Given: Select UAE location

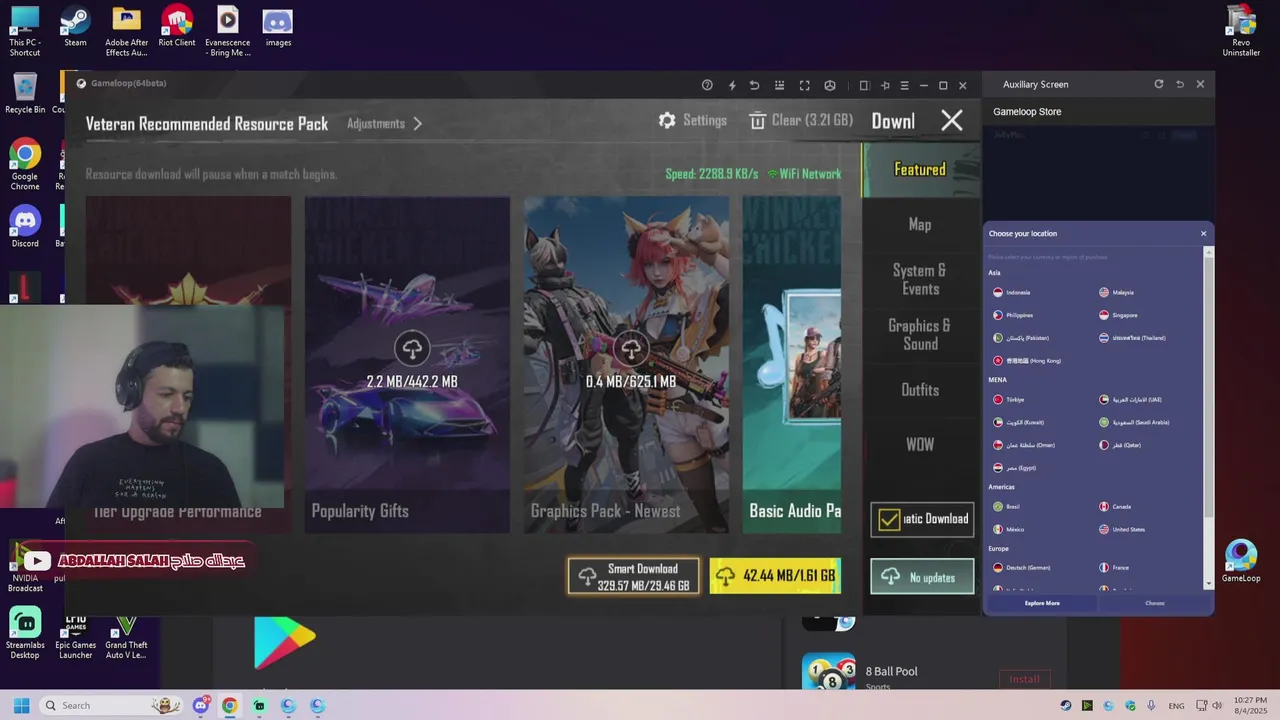Looking at the screenshot, I should point(1130,400).
